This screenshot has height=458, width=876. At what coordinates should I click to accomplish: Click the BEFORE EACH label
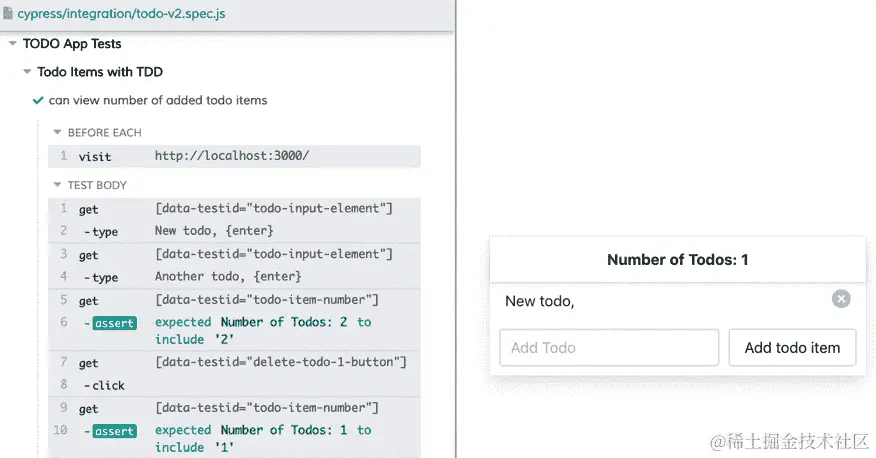pos(104,132)
